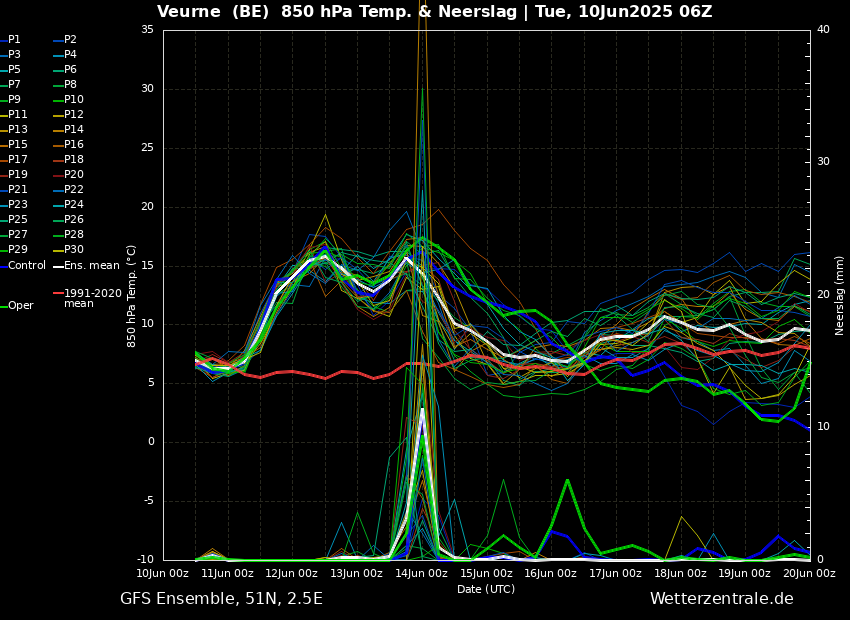Click the '12Jun 00z' date tick label
The image size is (850, 620).
tap(292, 573)
